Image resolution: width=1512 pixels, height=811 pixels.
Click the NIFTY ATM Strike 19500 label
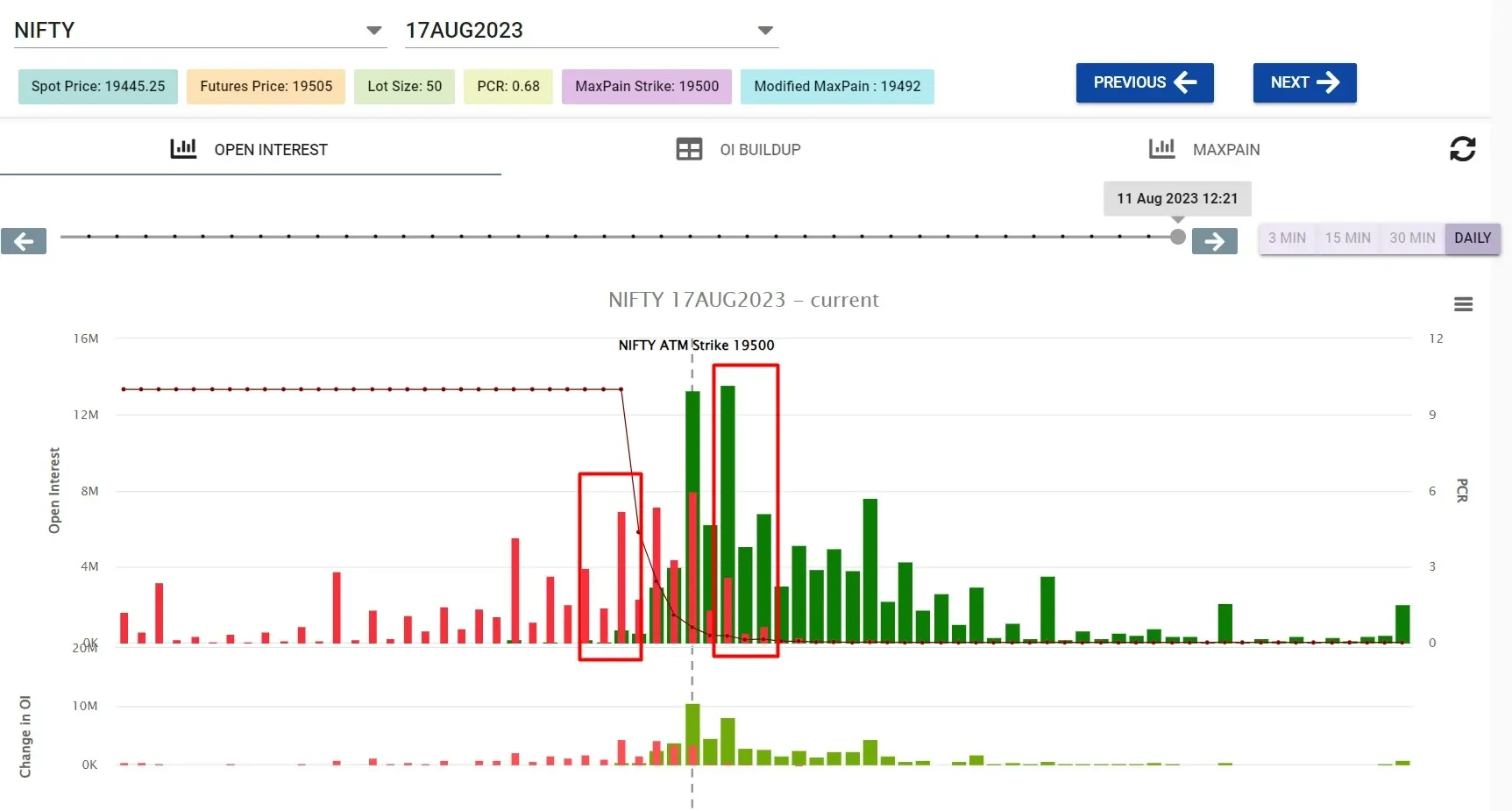(x=697, y=345)
